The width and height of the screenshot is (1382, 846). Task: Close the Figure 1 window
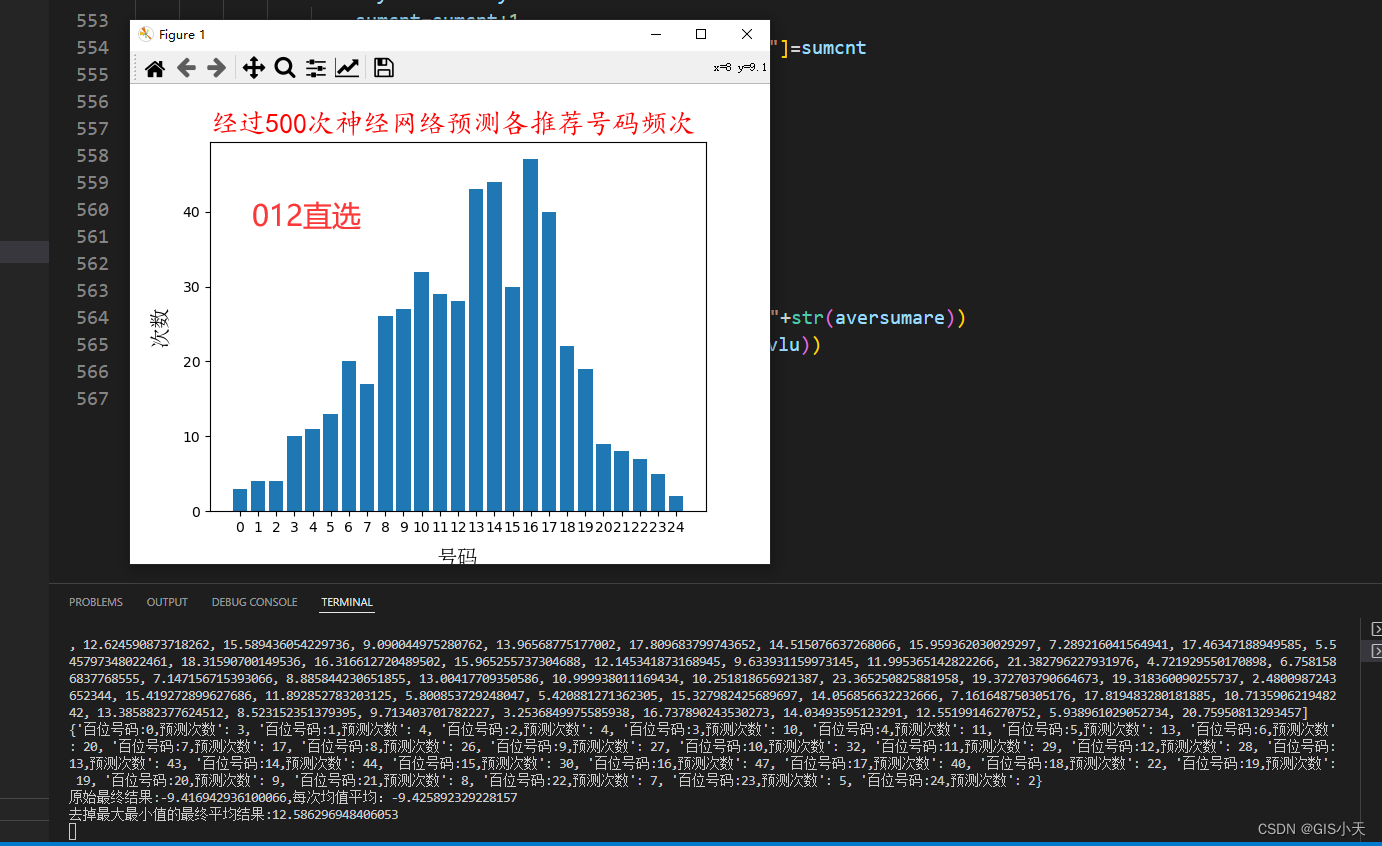click(747, 34)
